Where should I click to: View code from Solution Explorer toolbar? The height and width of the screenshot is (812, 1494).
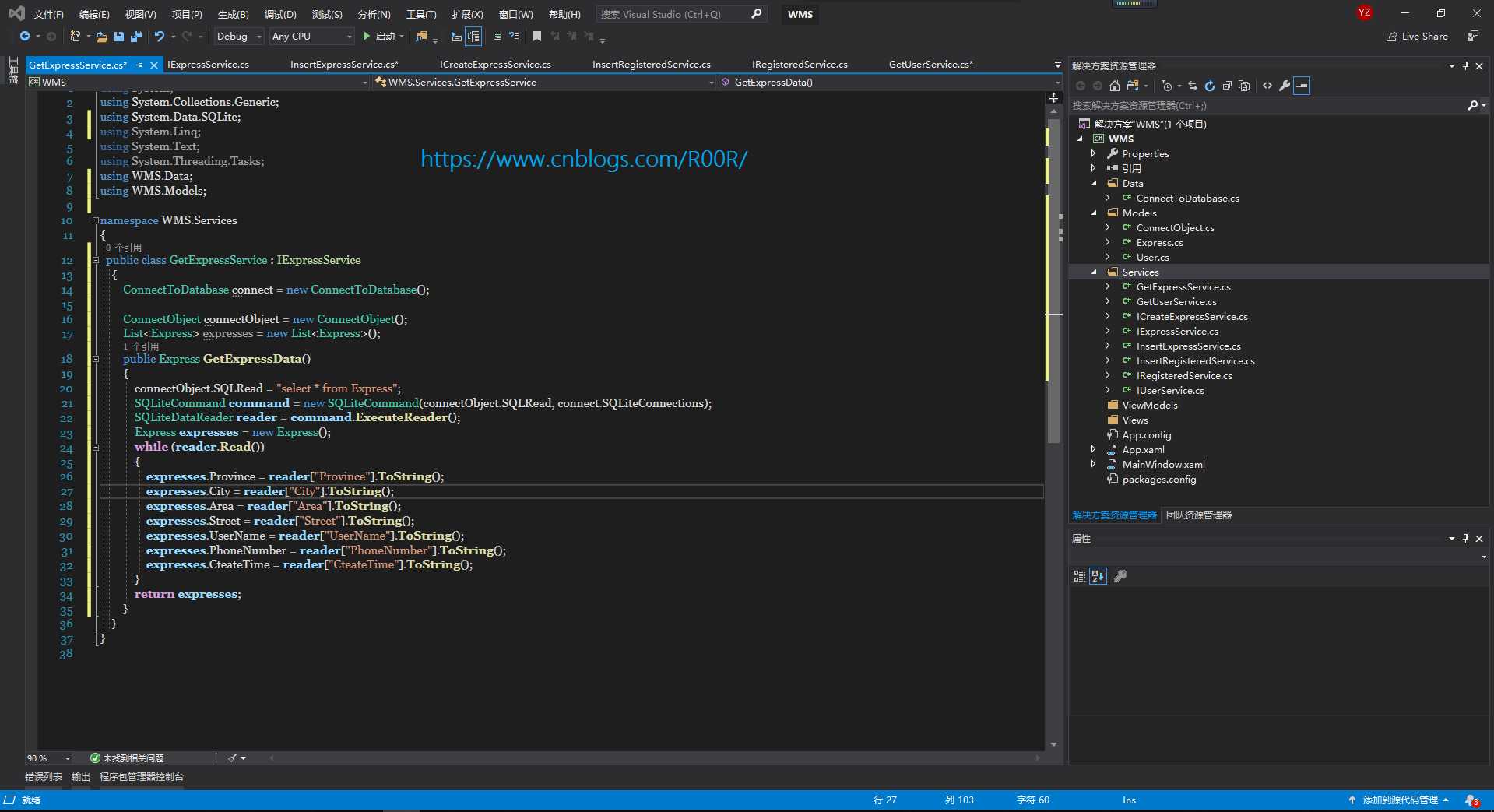coord(1267,86)
